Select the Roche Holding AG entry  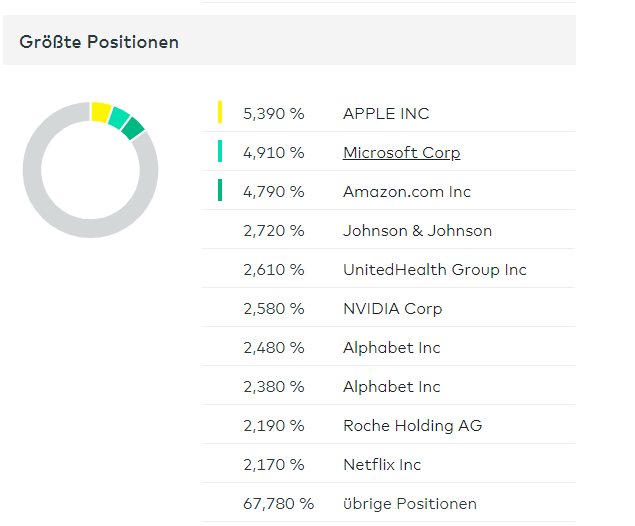click(412, 426)
